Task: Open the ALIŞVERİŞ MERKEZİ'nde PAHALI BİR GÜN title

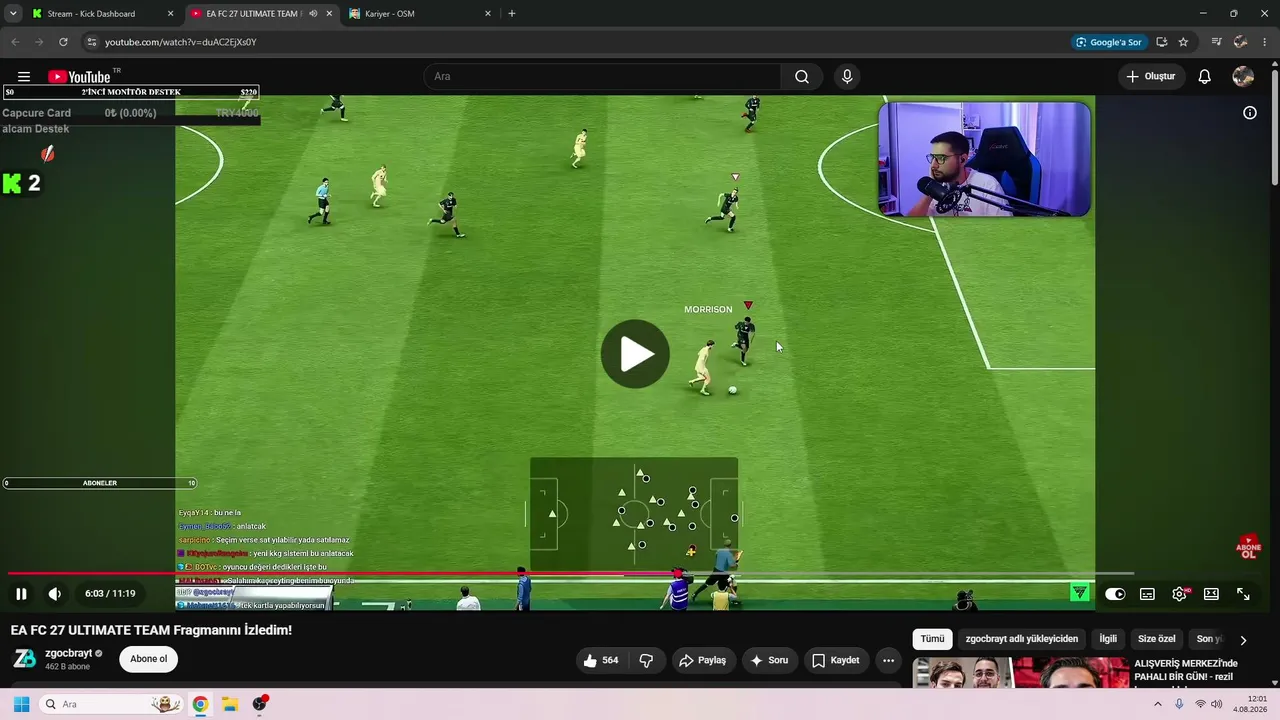Action: (x=1186, y=670)
